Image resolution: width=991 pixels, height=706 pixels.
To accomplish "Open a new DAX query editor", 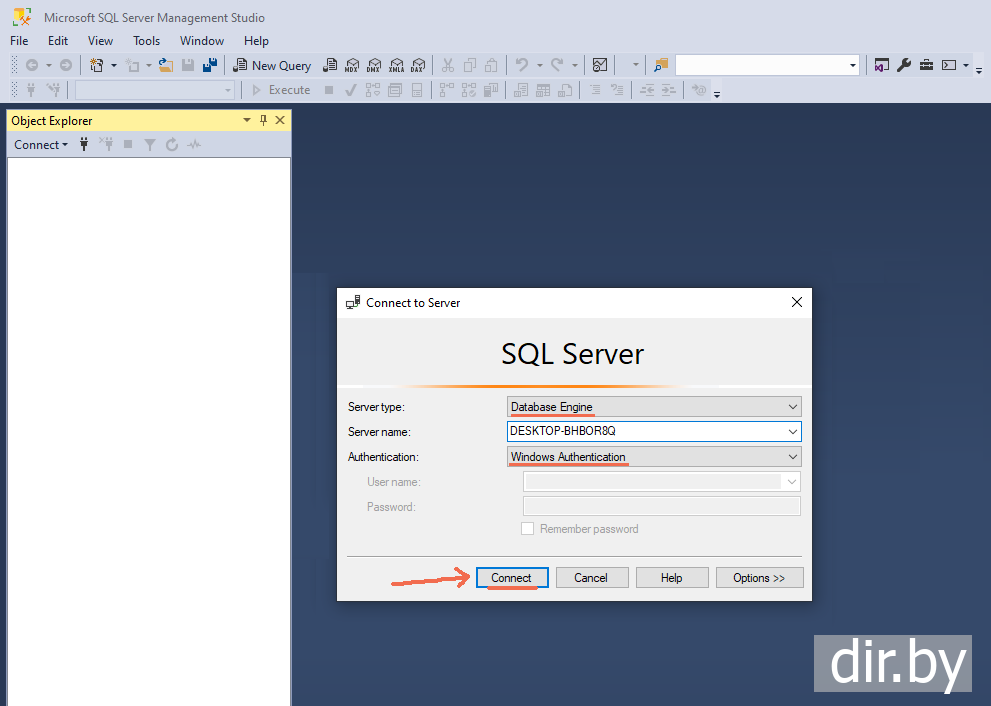I will point(418,65).
